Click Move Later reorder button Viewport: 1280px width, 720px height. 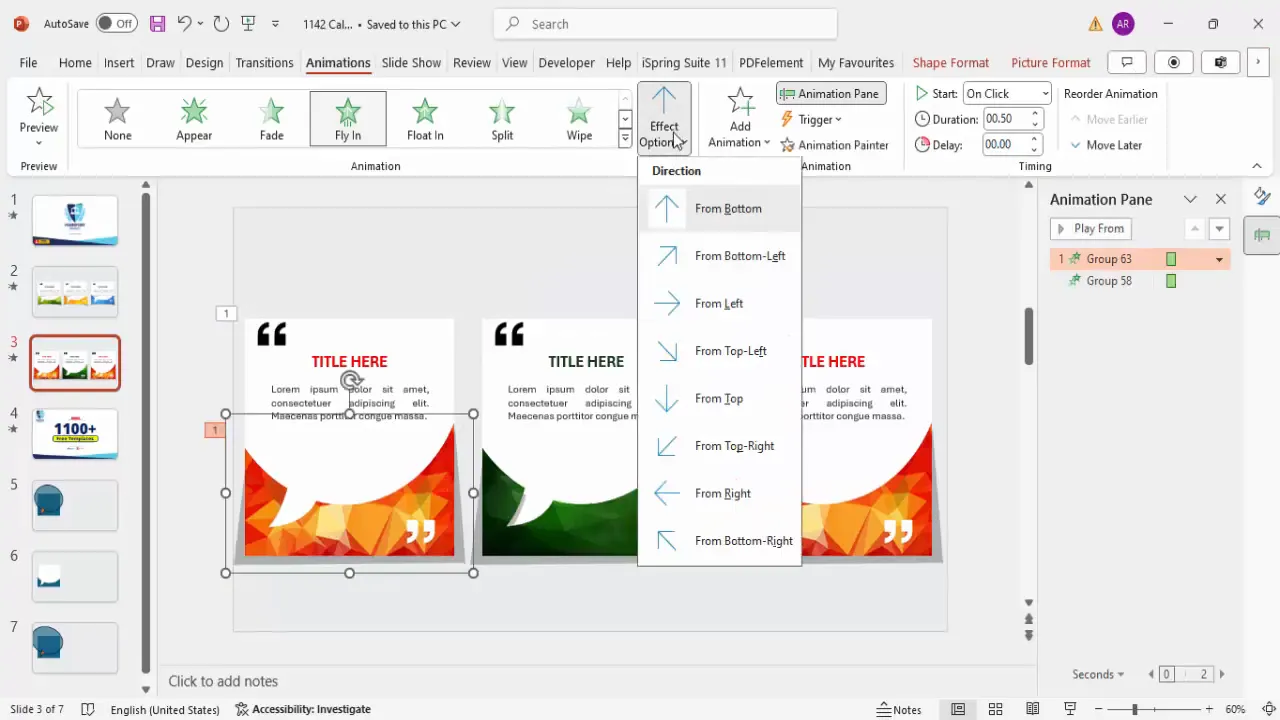(1106, 145)
